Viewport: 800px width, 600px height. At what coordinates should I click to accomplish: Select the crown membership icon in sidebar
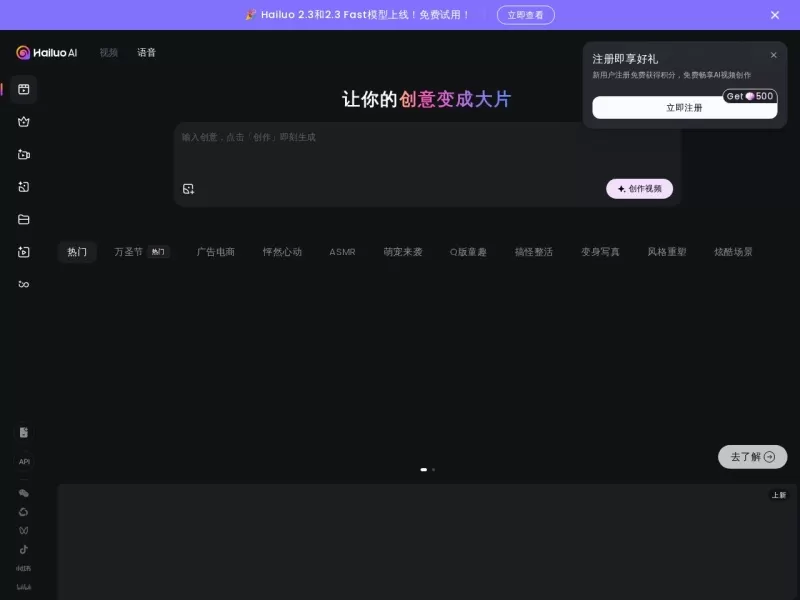(x=24, y=122)
